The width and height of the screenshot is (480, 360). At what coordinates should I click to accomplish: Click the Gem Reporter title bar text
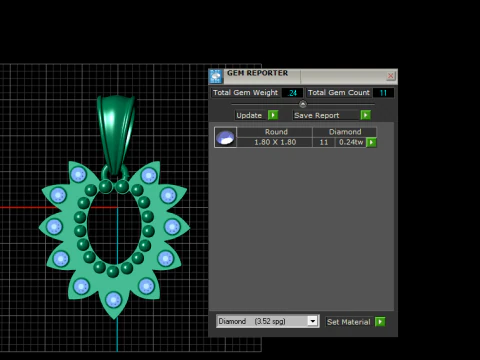coord(257,73)
